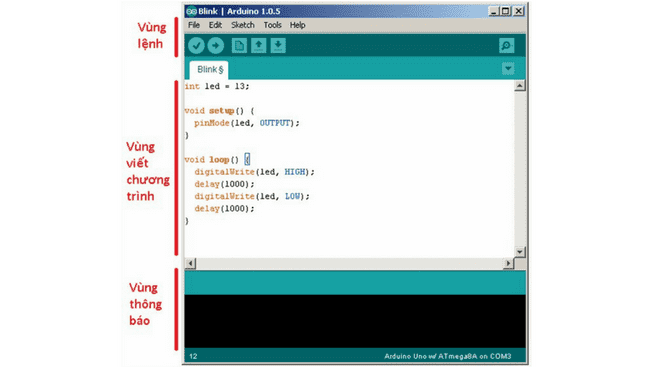Create a new sketch with New icon
The image size is (650, 367).
coord(239,45)
